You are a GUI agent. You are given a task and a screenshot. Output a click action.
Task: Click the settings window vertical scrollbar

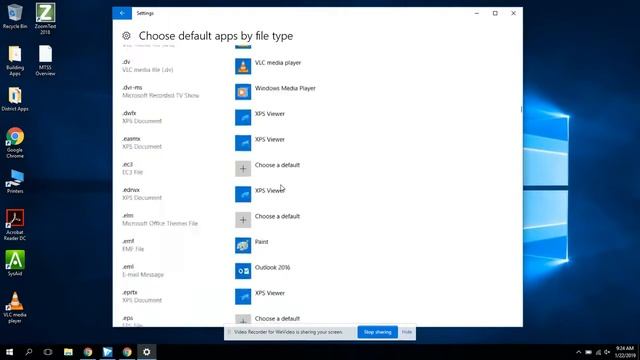click(x=521, y=109)
